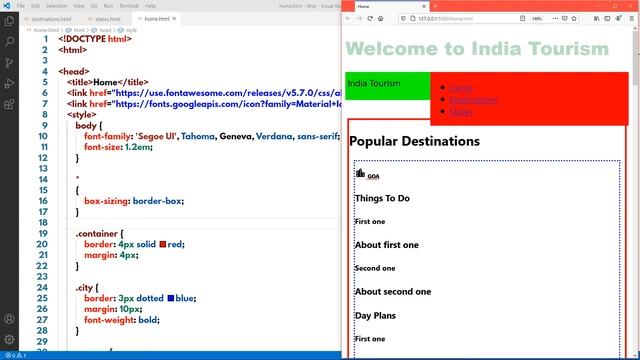Open the Terminal menu
This screenshot has height=360, width=640.
coord(129,6)
